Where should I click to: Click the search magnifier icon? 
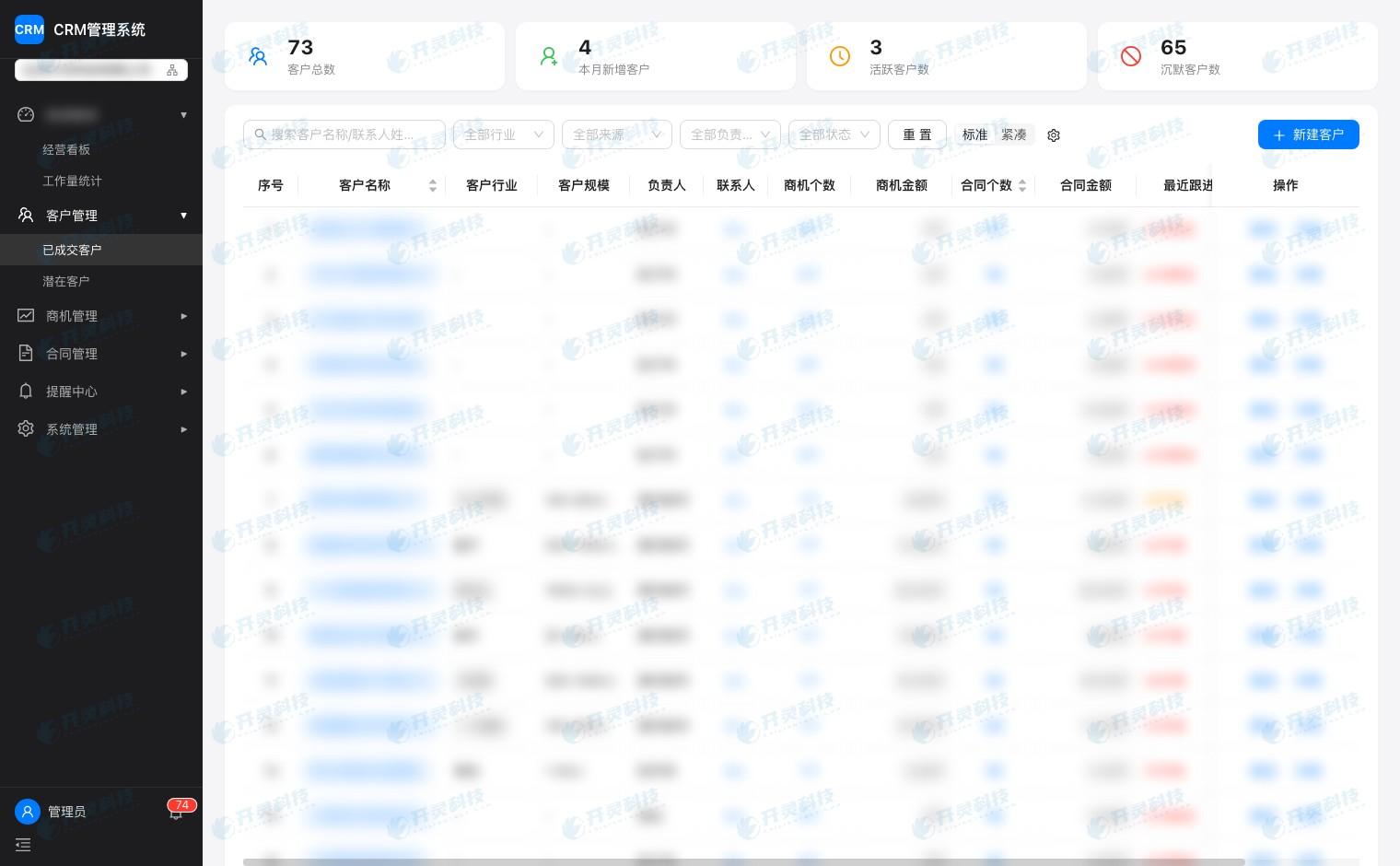261,135
